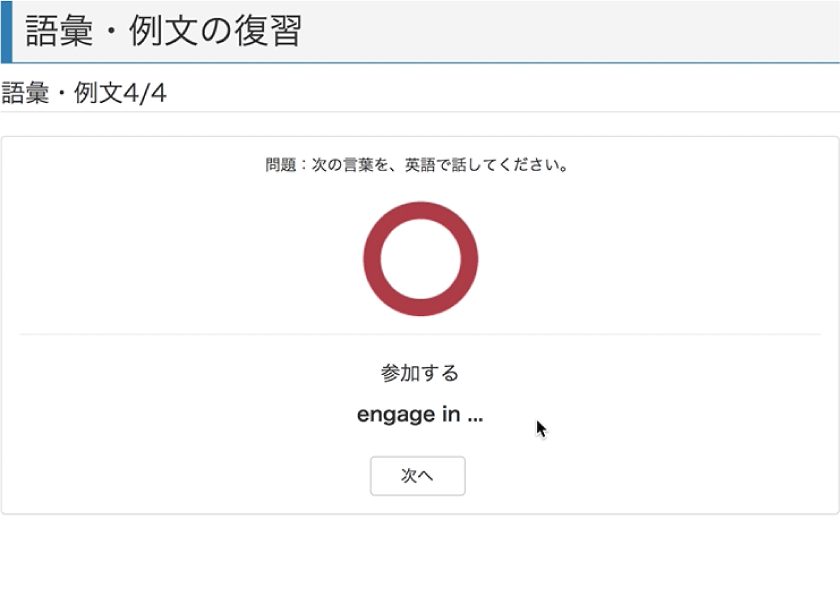
Task: Click the page heading 語彙・例文の復習
Action: tap(163, 31)
